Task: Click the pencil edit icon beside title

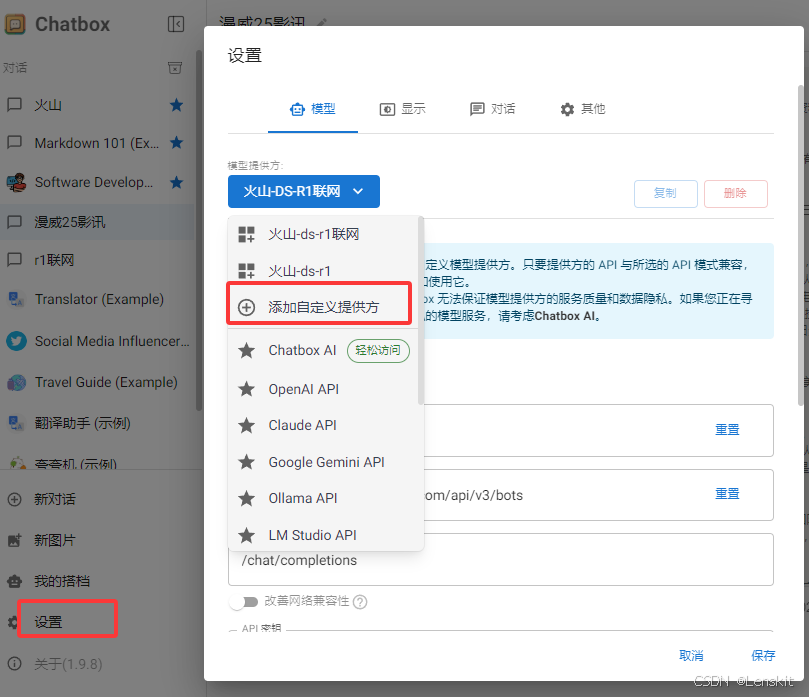Action: click(x=321, y=22)
